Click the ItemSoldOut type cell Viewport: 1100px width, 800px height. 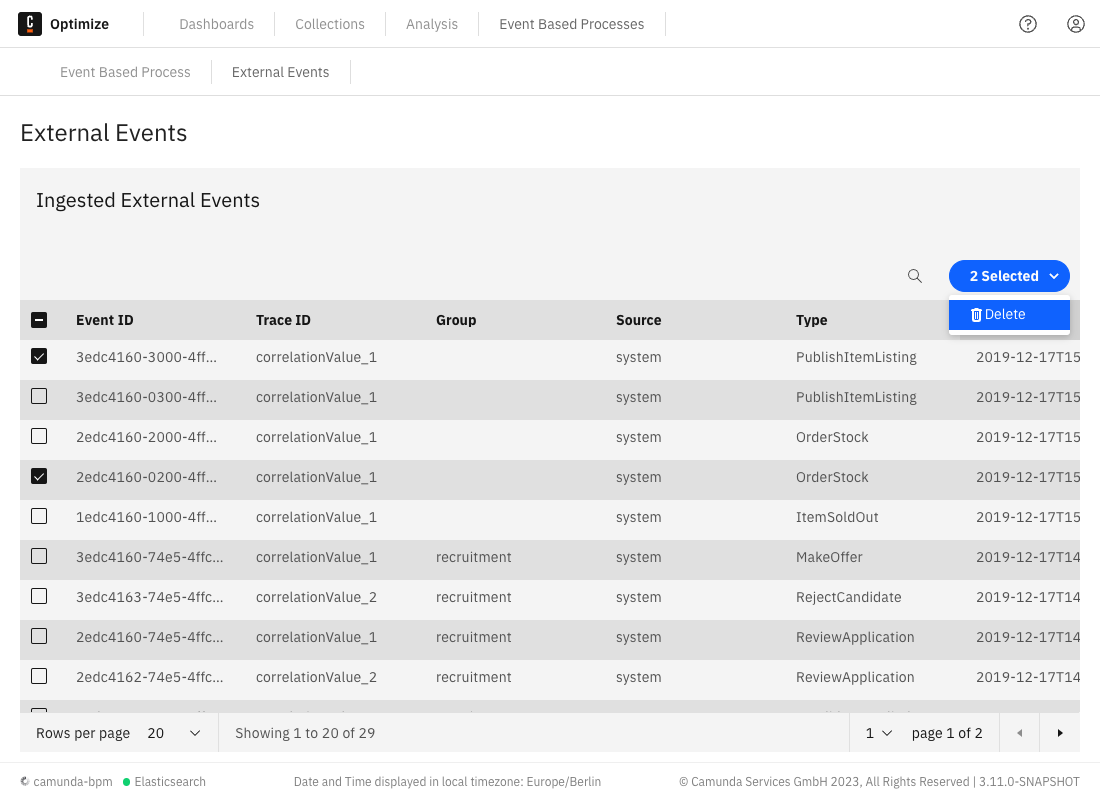point(837,517)
